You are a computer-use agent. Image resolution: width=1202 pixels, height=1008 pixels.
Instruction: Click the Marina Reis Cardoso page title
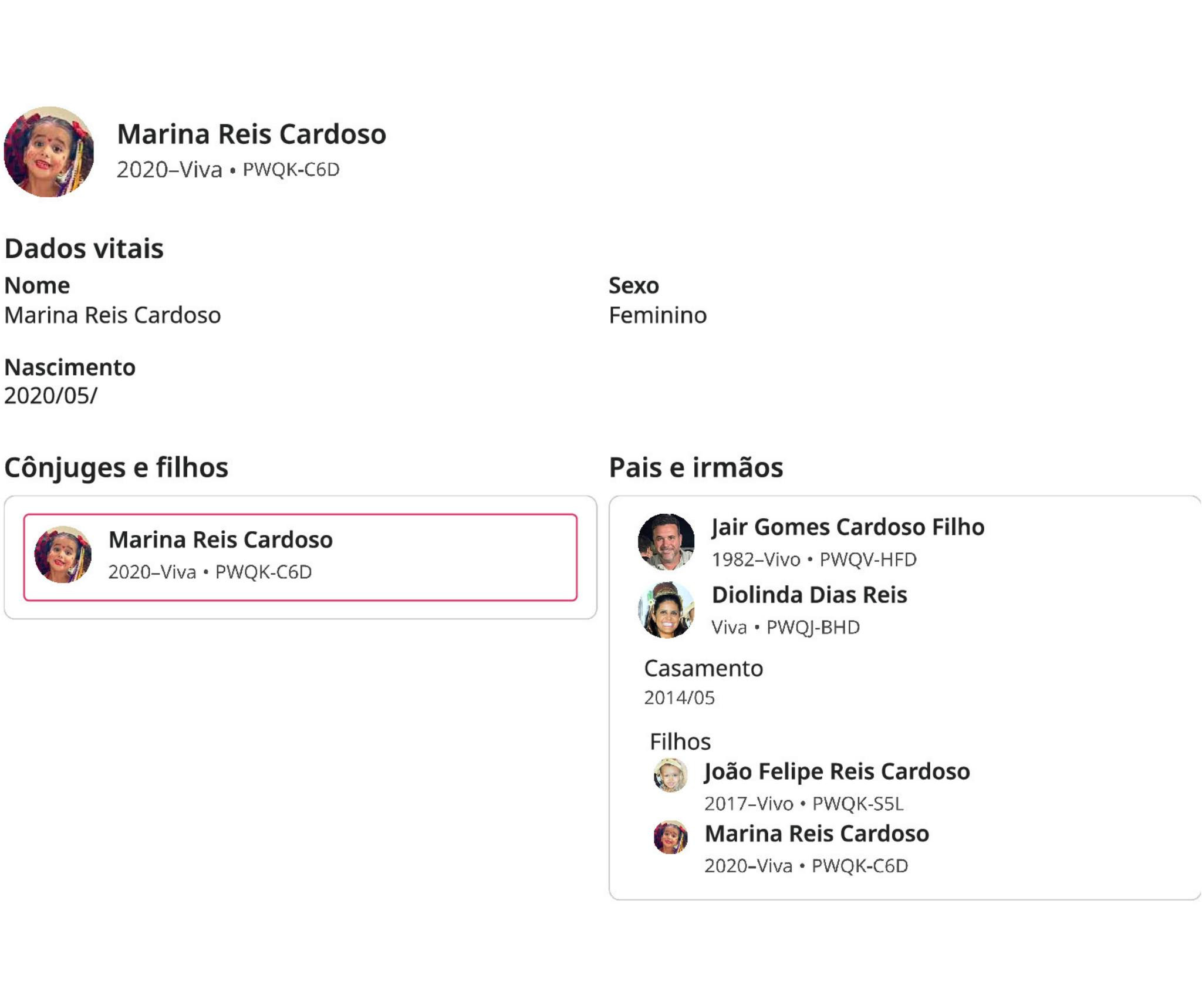point(251,134)
